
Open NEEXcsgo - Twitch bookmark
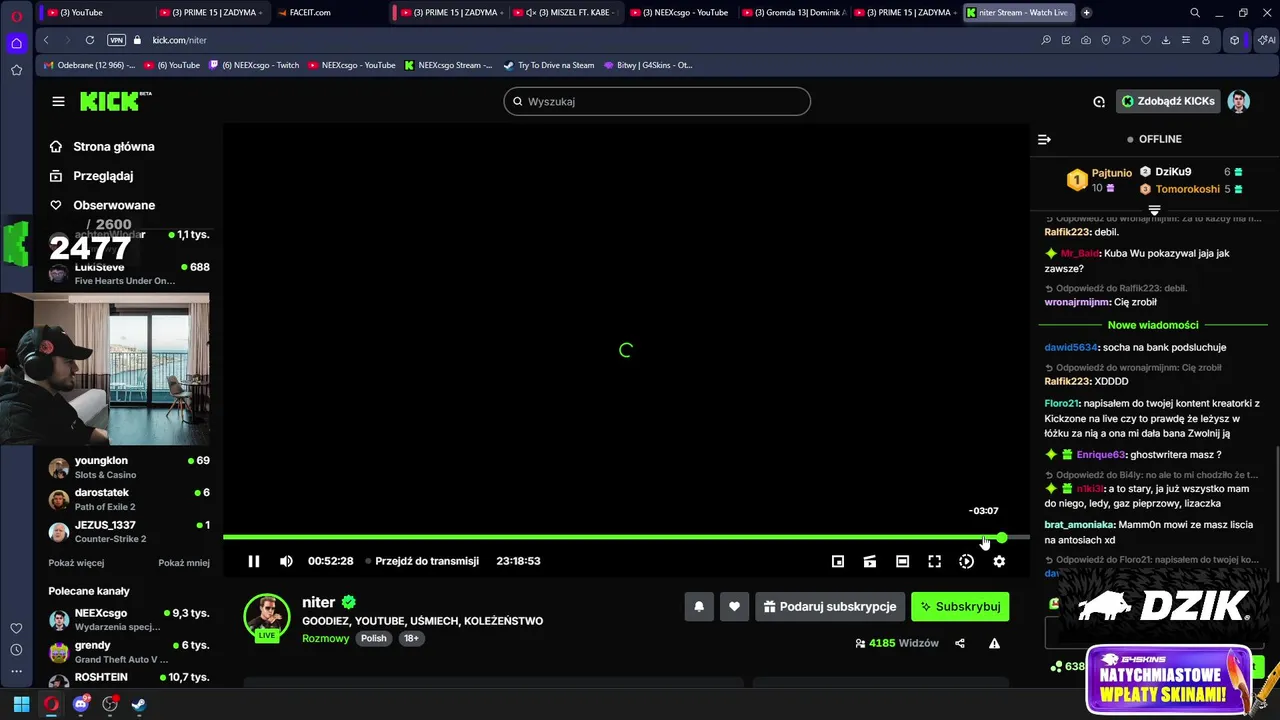point(254,65)
